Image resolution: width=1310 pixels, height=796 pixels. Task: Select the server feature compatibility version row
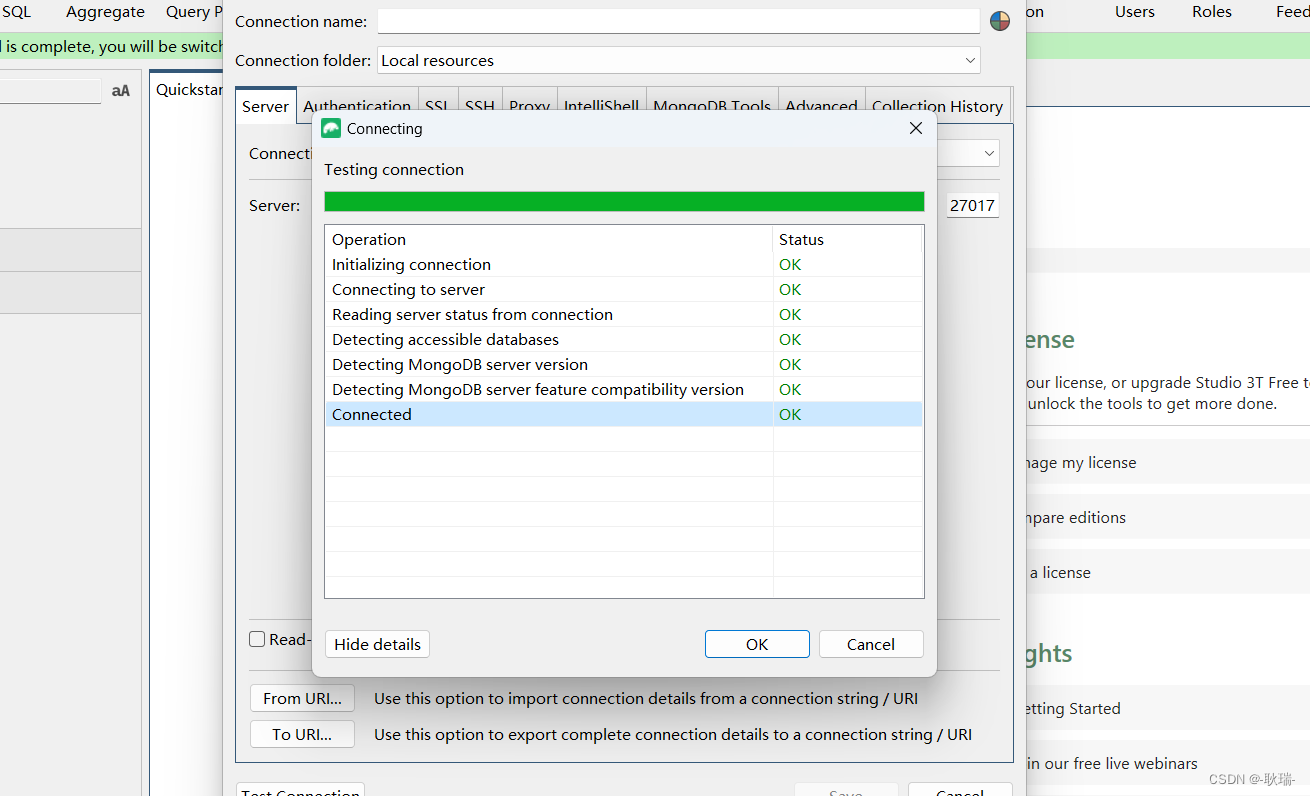(624, 389)
